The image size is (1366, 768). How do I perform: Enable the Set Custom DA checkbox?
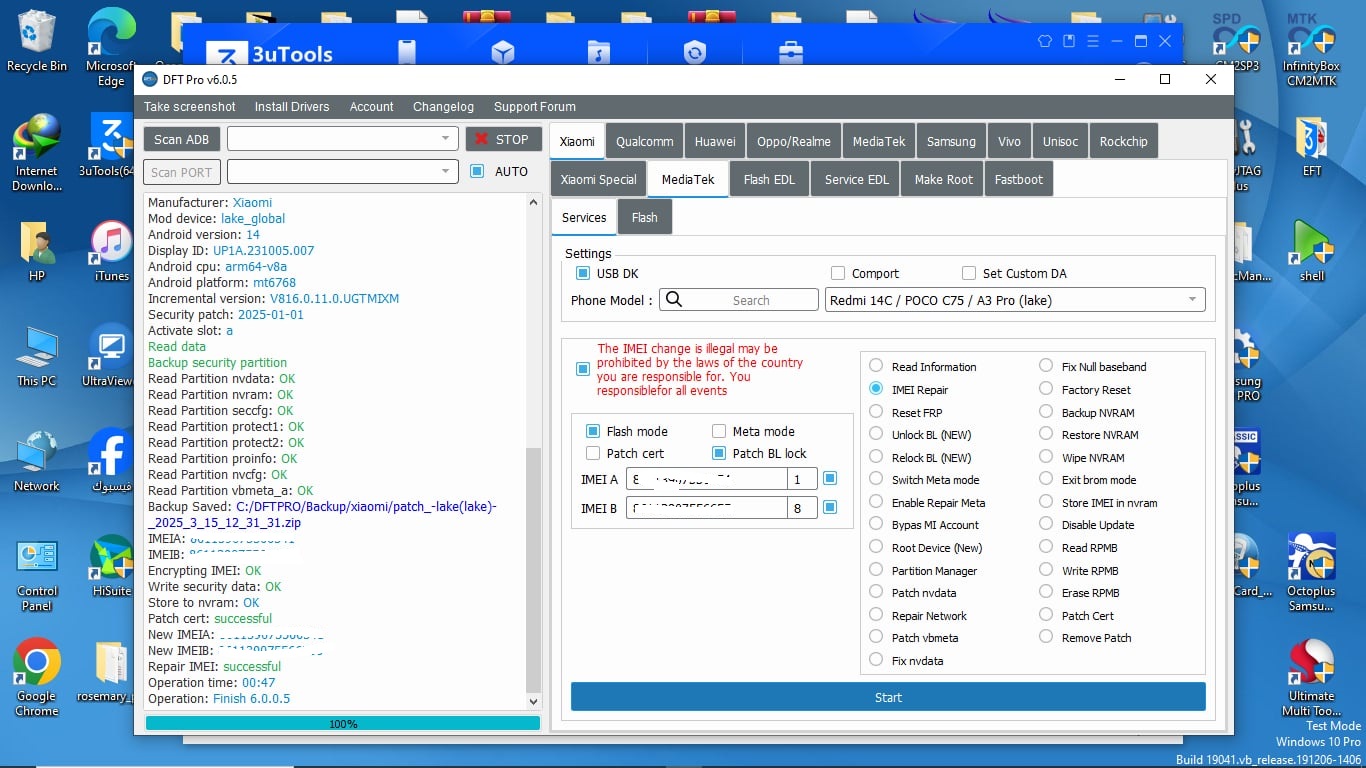click(968, 273)
